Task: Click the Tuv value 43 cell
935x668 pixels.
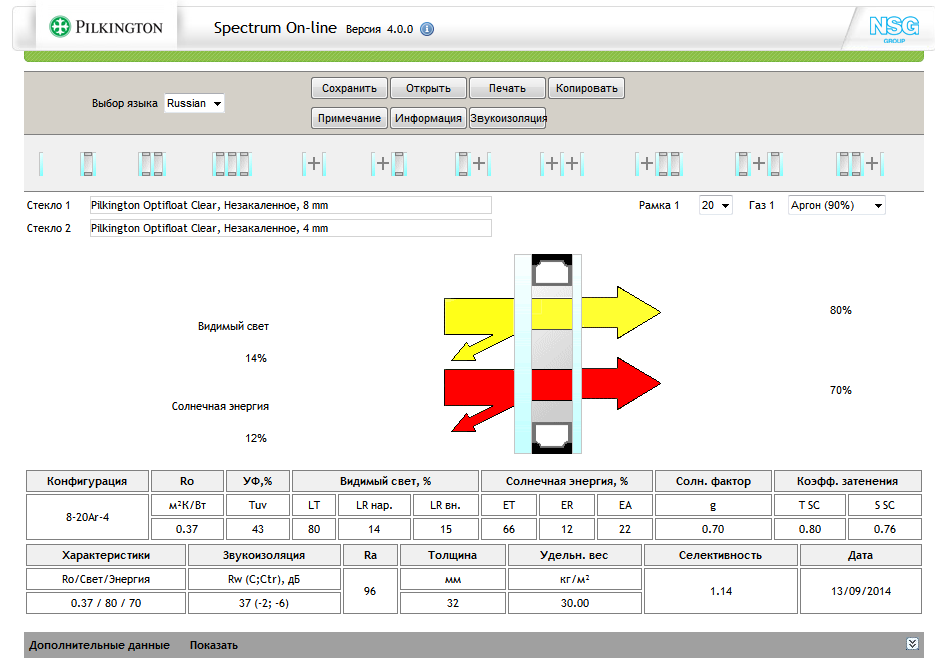Action: (x=258, y=529)
